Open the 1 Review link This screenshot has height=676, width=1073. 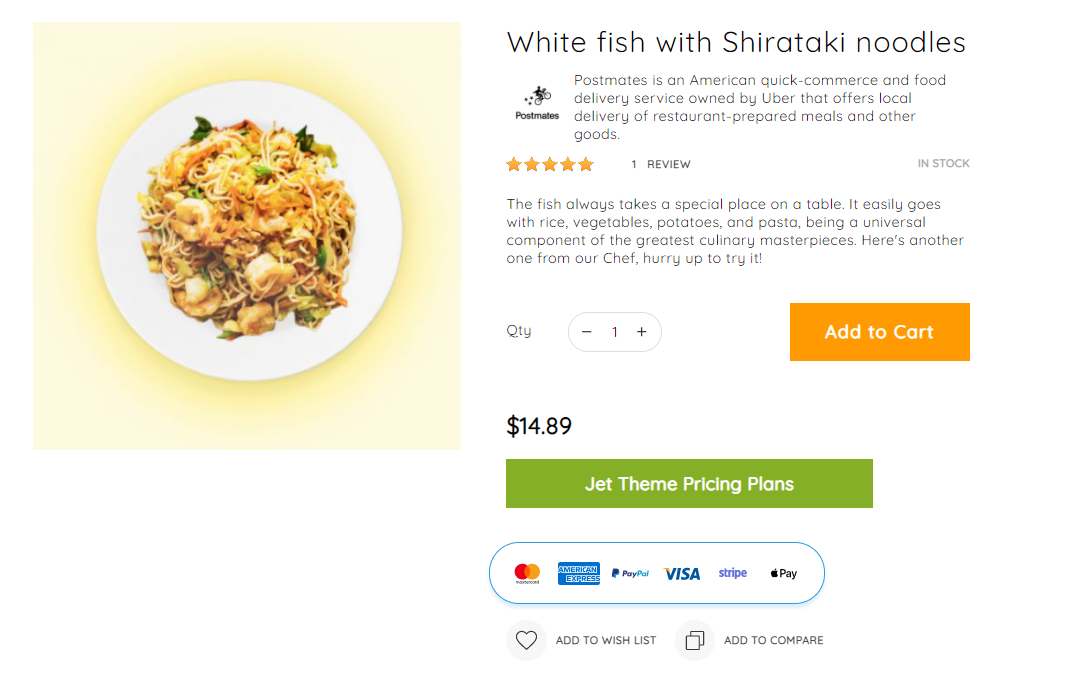coord(661,164)
